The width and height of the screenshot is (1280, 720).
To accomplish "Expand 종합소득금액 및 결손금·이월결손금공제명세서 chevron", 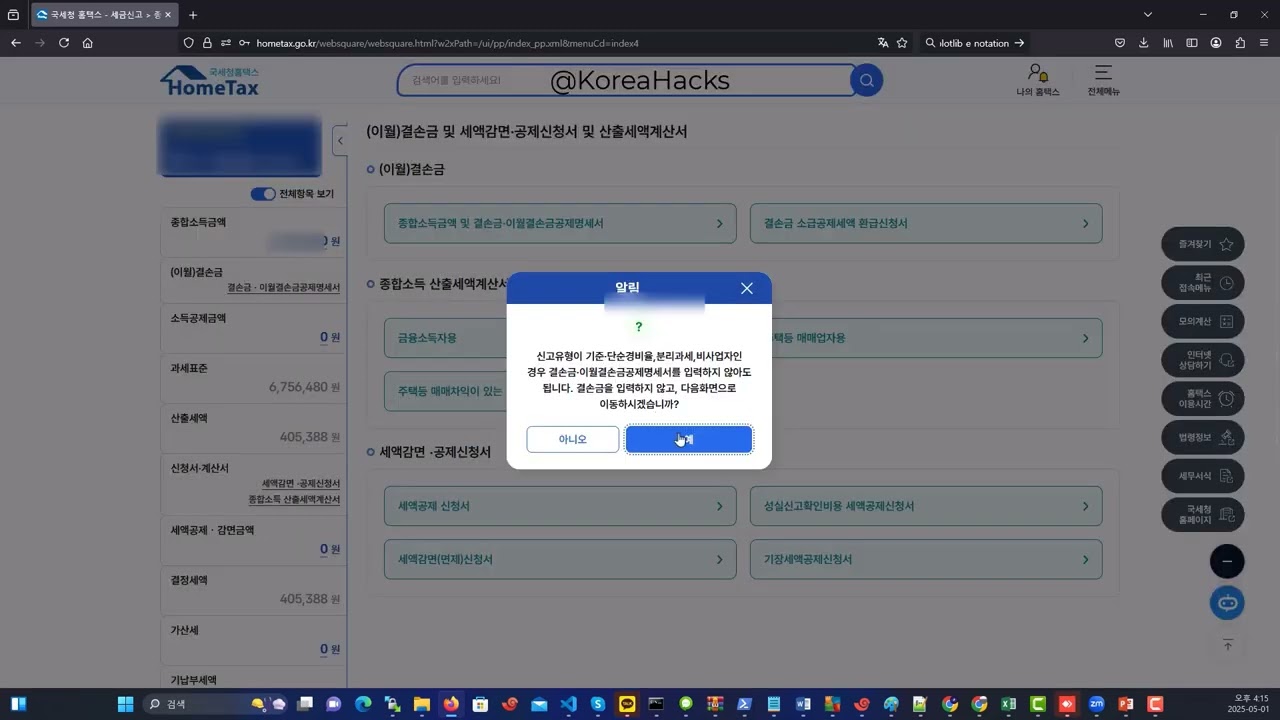I will click(x=719, y=224).
